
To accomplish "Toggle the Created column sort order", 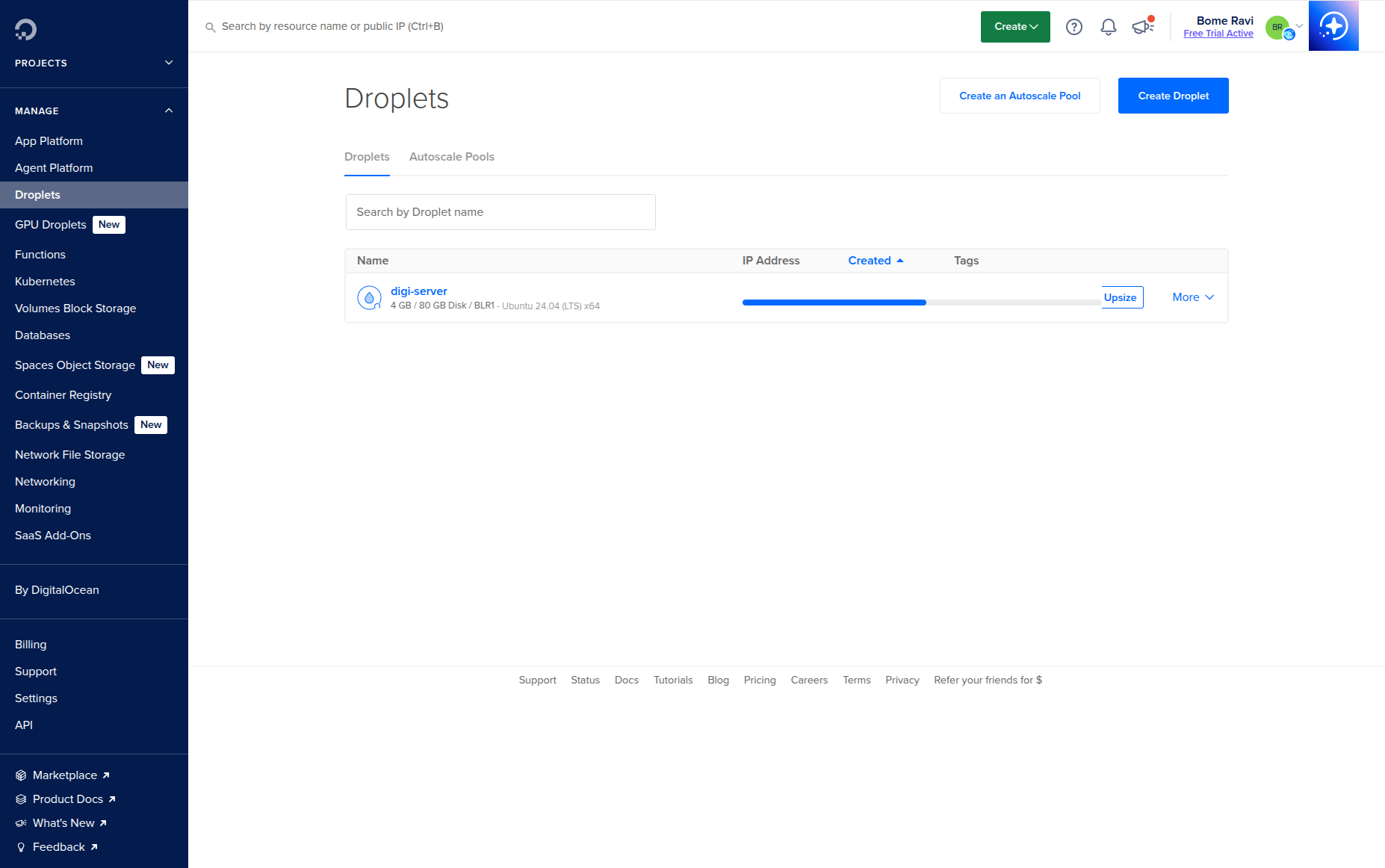I will coord(875,260).
